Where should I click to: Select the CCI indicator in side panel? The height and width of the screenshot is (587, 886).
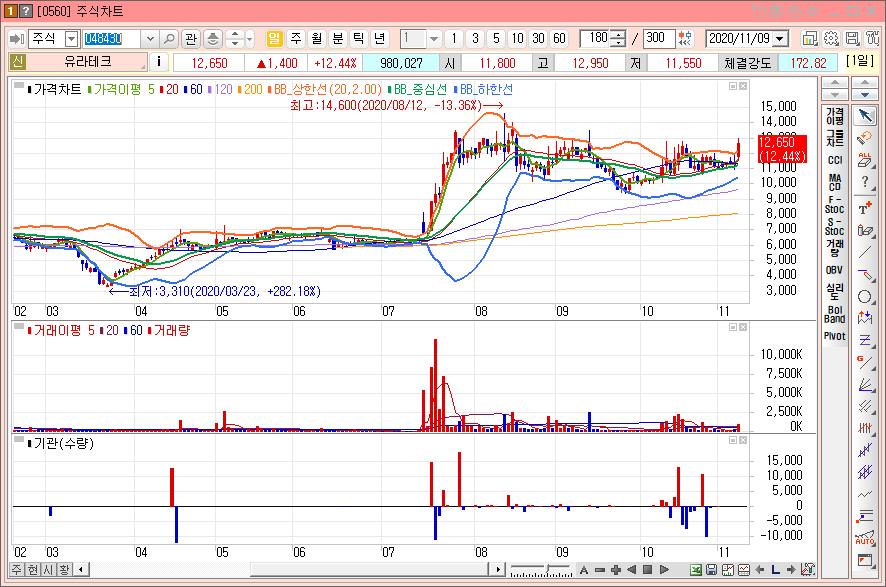pos(835,160)
